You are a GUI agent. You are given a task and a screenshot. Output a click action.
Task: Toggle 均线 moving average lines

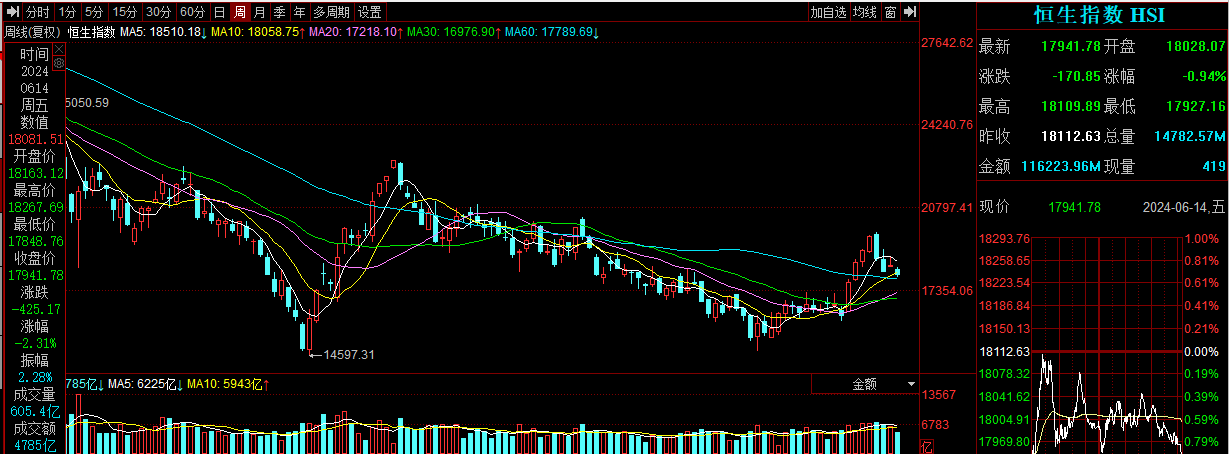click(864, 12)
